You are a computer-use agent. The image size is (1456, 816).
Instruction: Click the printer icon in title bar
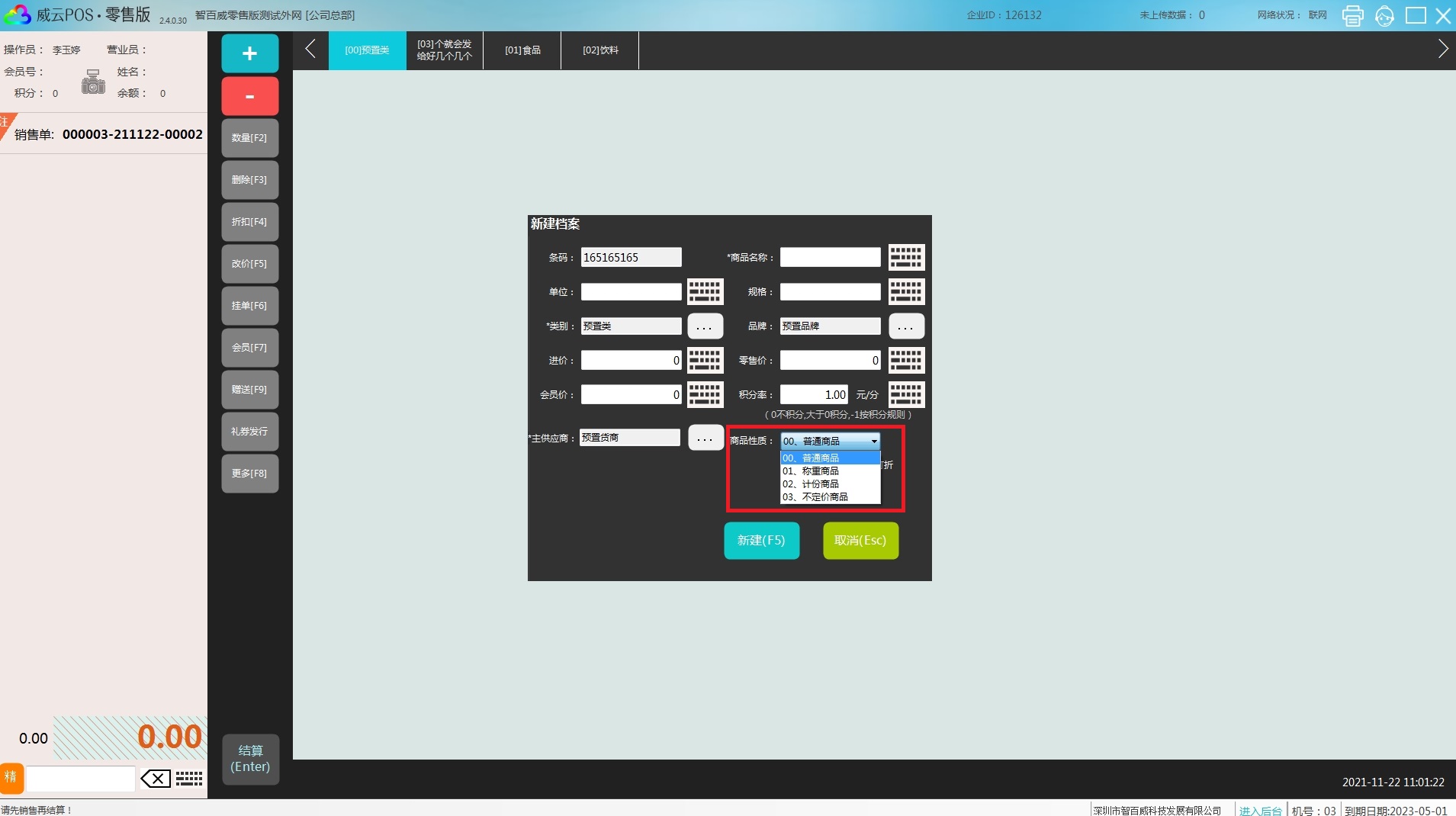pos(1352,15)
